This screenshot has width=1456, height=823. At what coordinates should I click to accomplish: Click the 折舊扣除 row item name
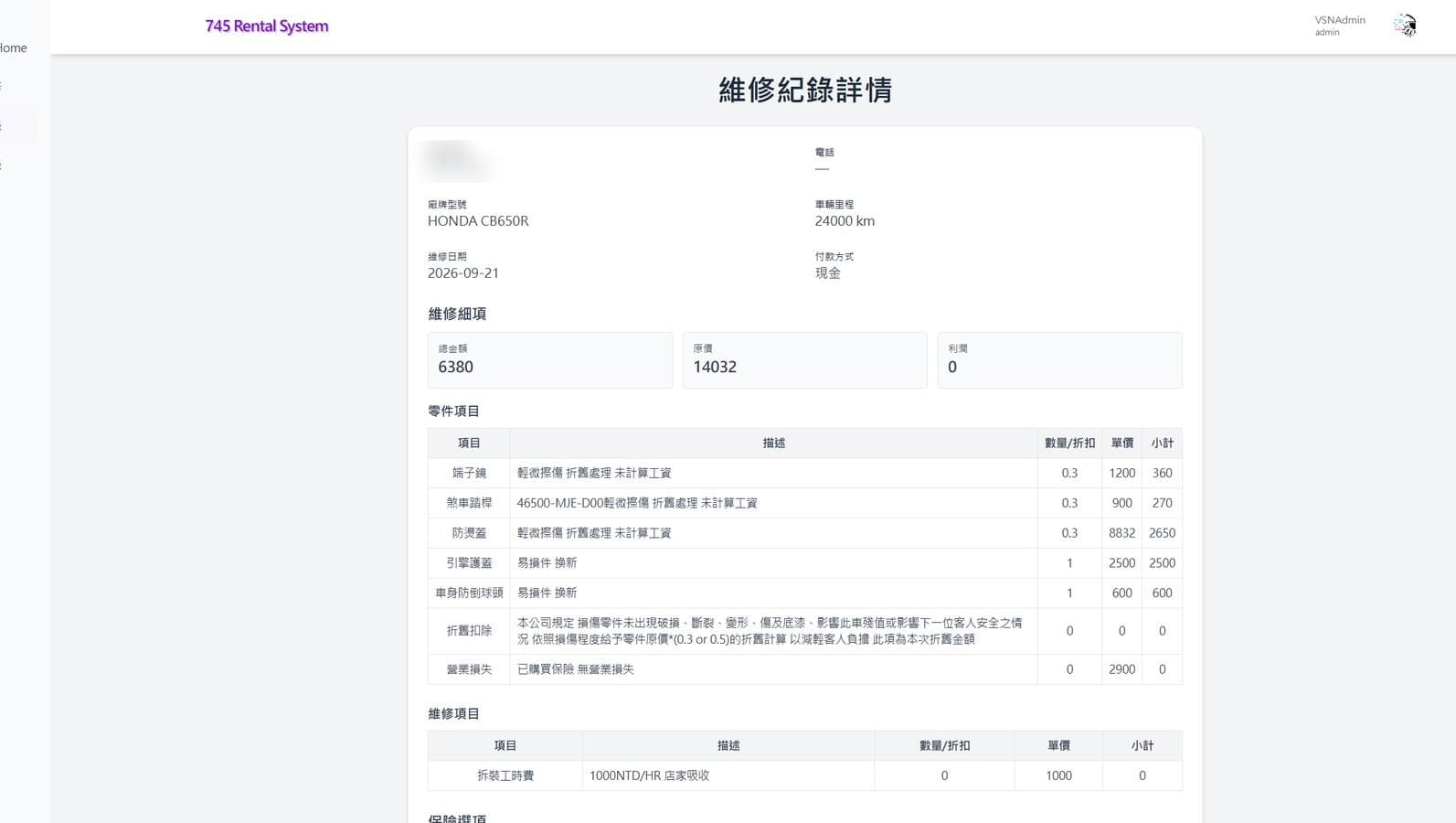click(469, 631)
